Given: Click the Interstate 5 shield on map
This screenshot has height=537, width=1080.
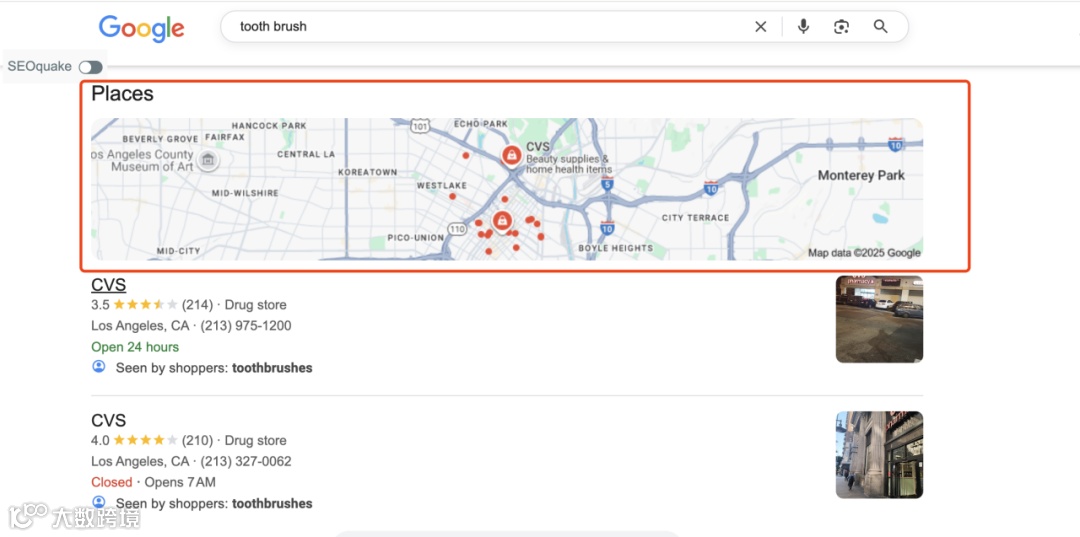Looking at the screenshot, I should pos(607,184).
